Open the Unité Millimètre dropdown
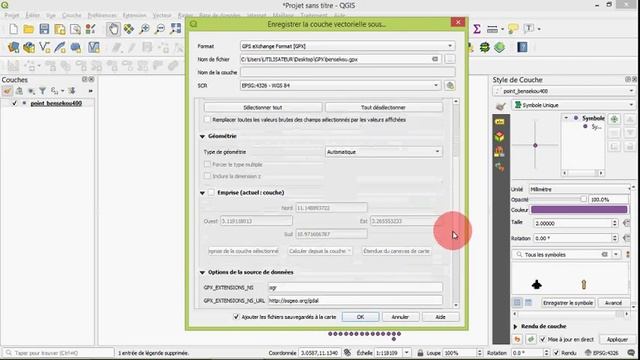Viewport: 640px width, 360px height. click(x=580, y=189)
